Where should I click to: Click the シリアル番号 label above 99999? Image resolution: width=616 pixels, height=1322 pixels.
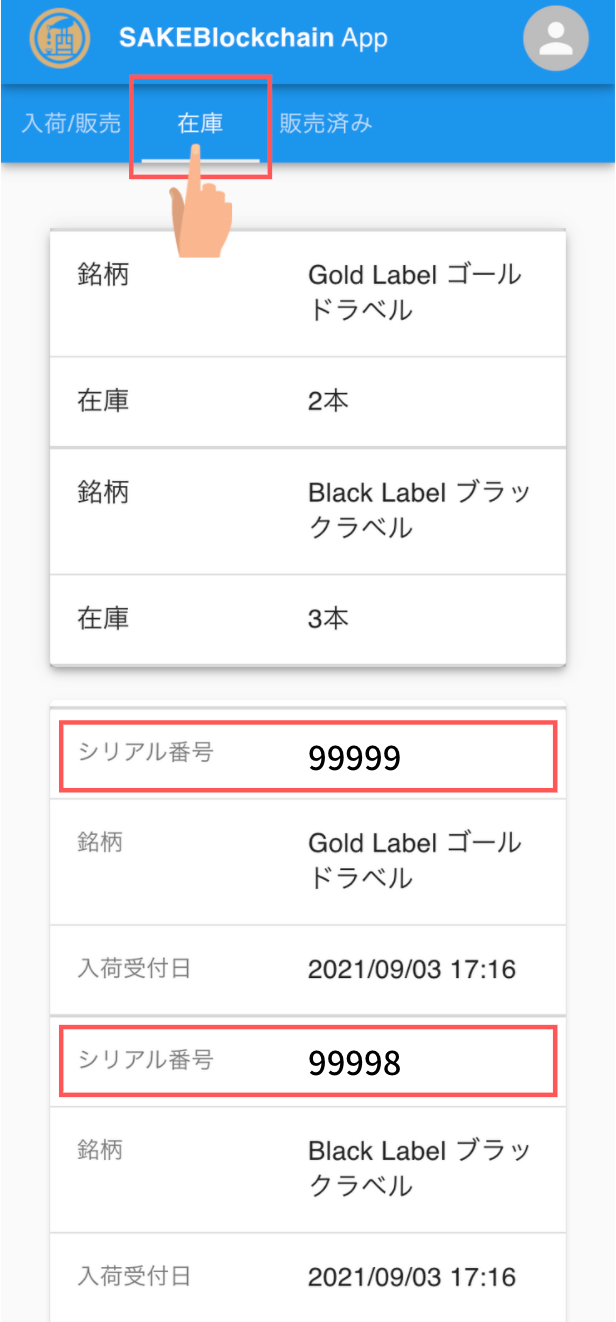(x=145, y=753)
